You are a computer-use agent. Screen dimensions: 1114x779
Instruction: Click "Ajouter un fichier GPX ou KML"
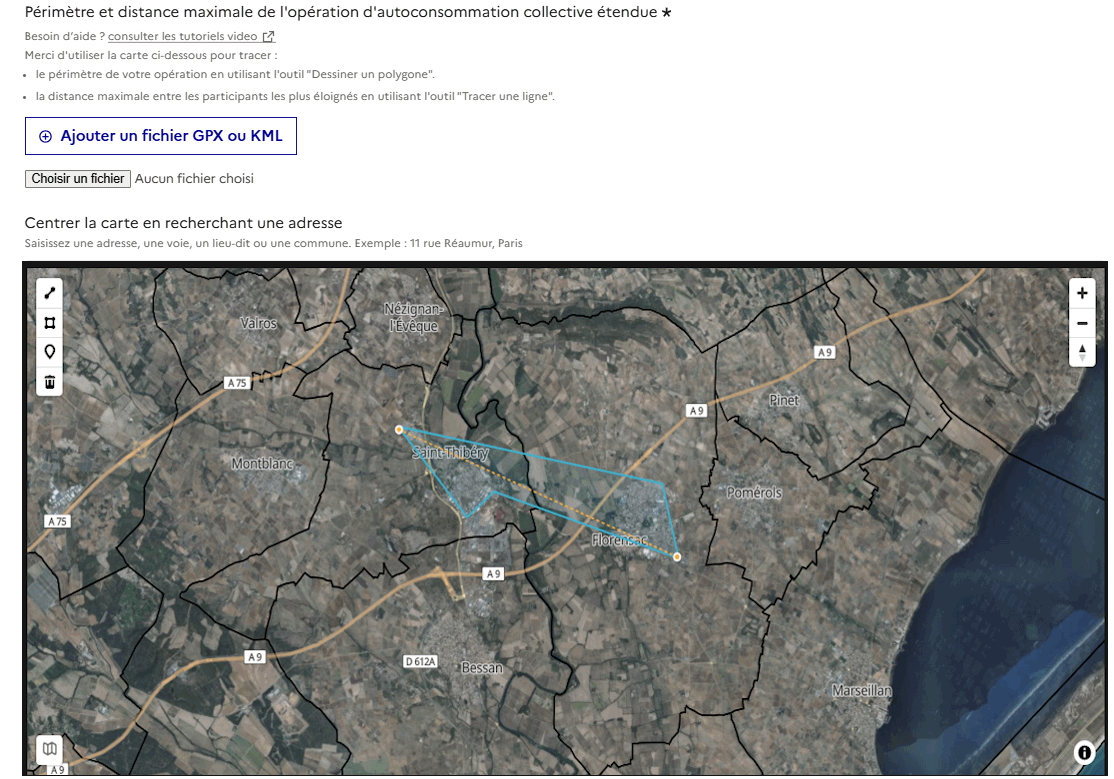[160, 135]
